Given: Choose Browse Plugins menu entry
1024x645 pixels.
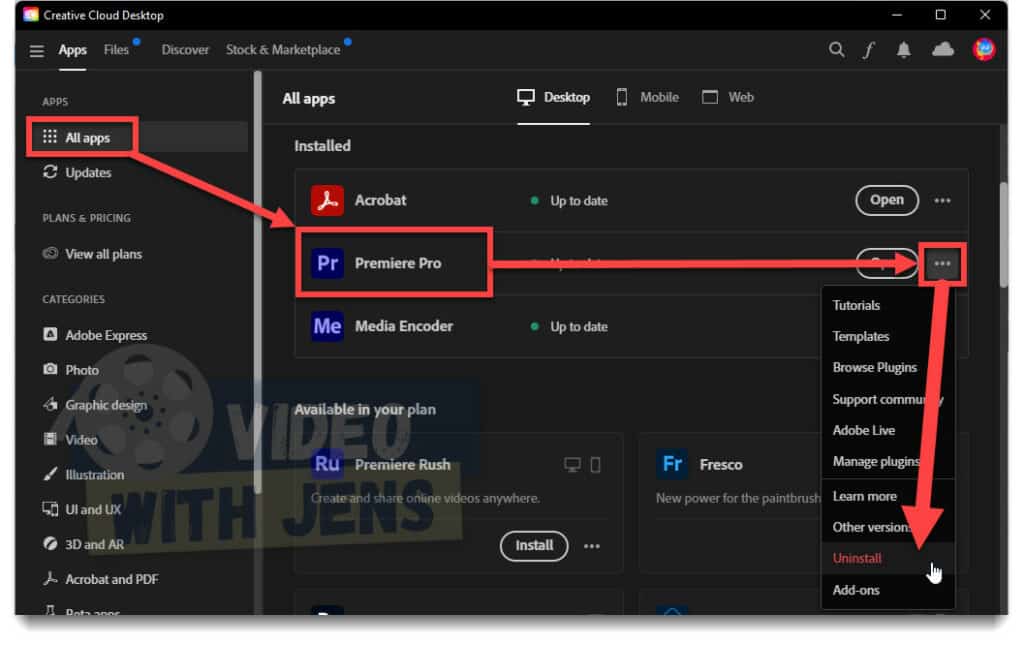Looking at the screenshot, I should click(x=874, y=368).
